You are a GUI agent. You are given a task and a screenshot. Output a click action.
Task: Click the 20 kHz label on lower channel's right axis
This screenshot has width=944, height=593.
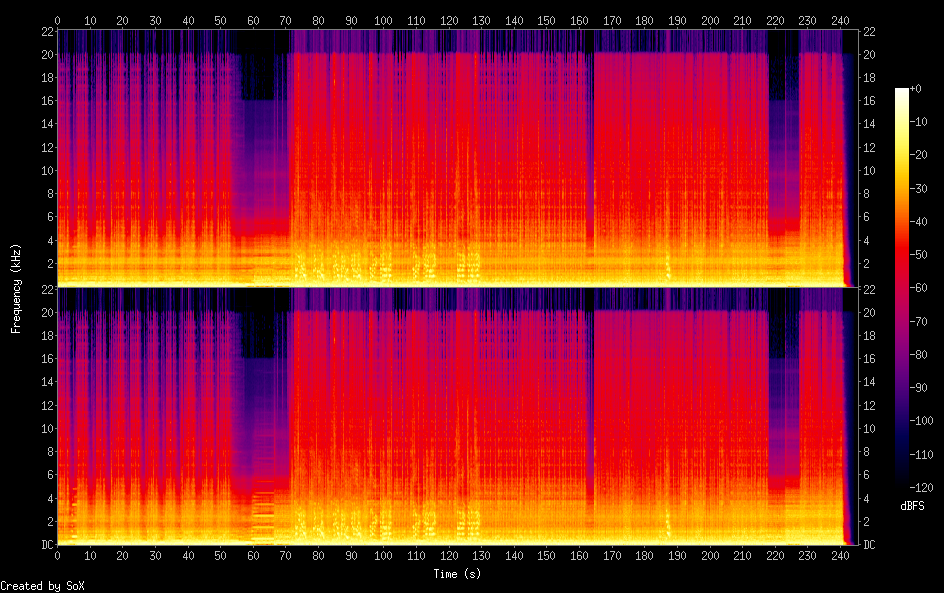pos(870,312)
